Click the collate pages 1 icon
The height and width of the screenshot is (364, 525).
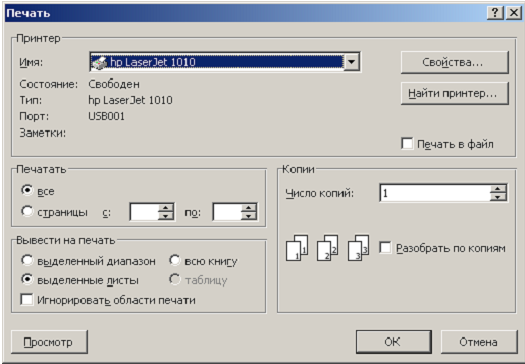[x=297, y=248]
